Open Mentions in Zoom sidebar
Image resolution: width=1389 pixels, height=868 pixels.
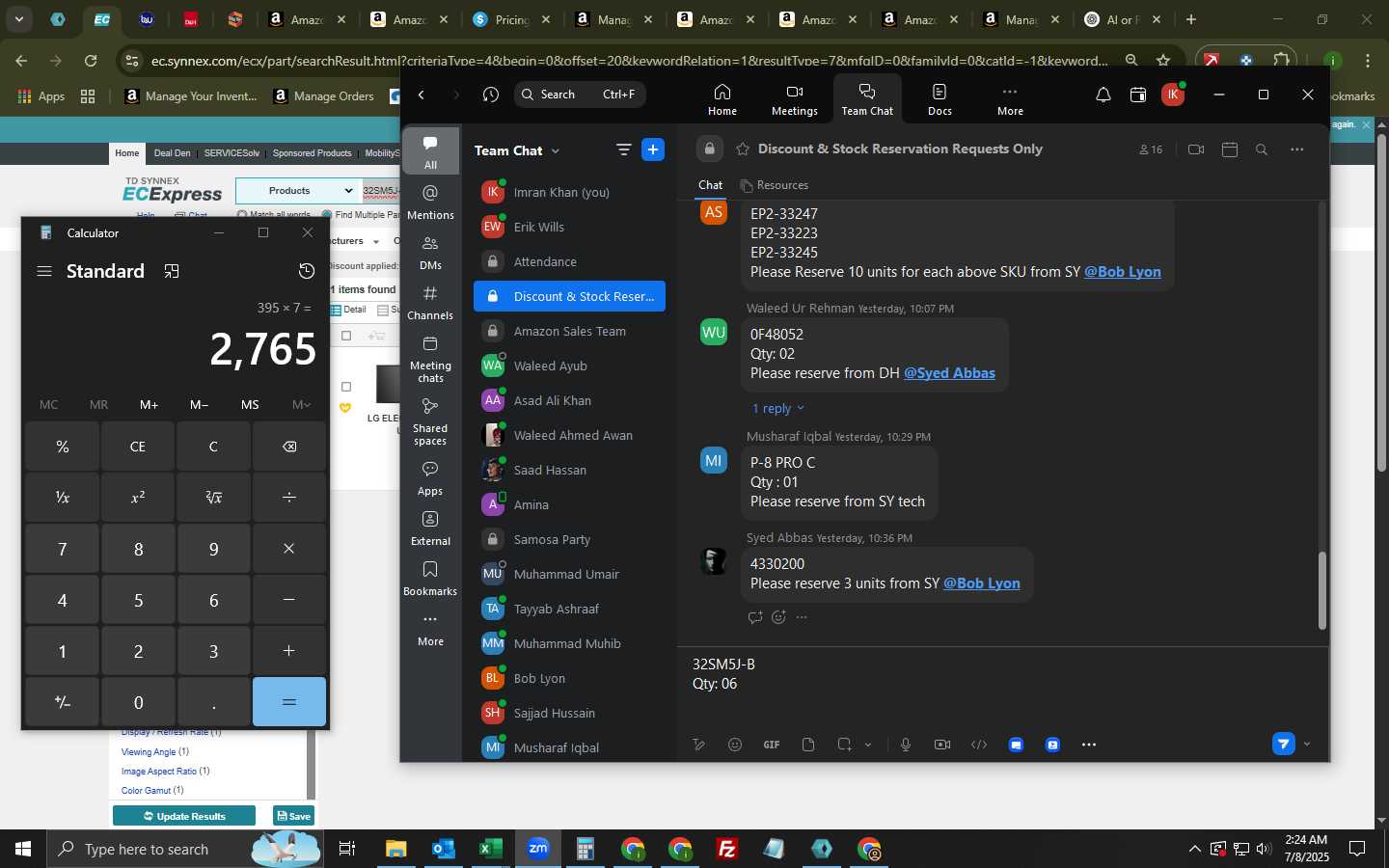point(430,203)
